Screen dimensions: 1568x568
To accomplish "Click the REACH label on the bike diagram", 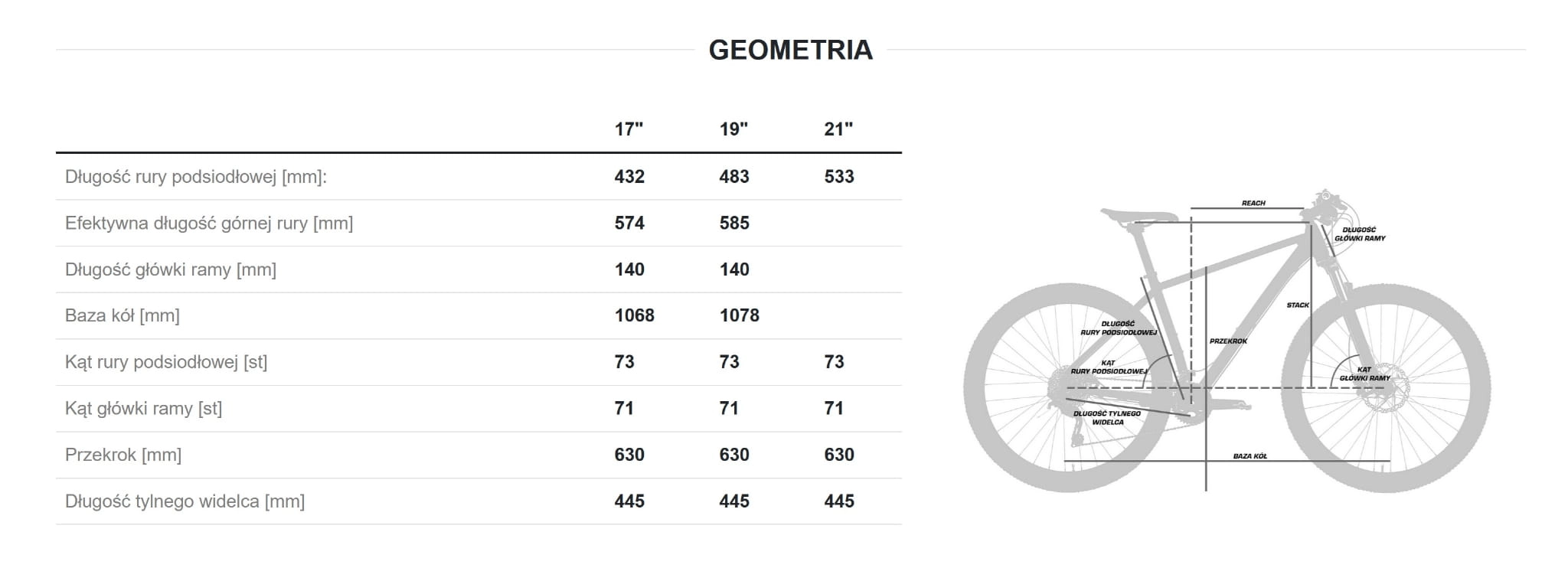I will pyautogui.click(x=1253, y=203).
